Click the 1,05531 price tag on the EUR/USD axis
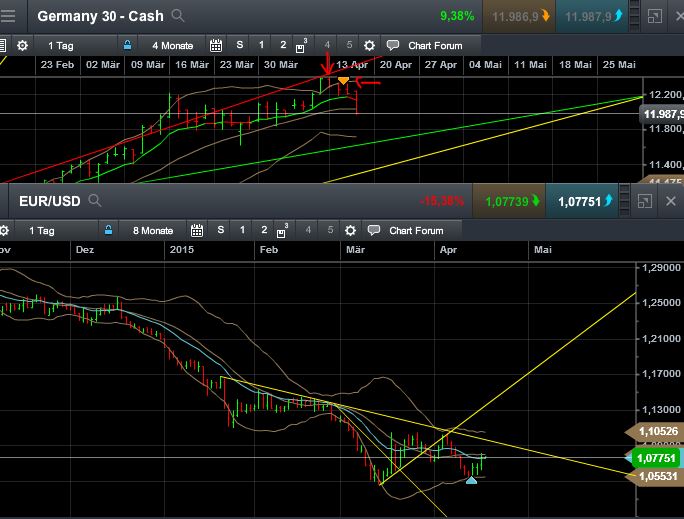 (x=654, y=476)
